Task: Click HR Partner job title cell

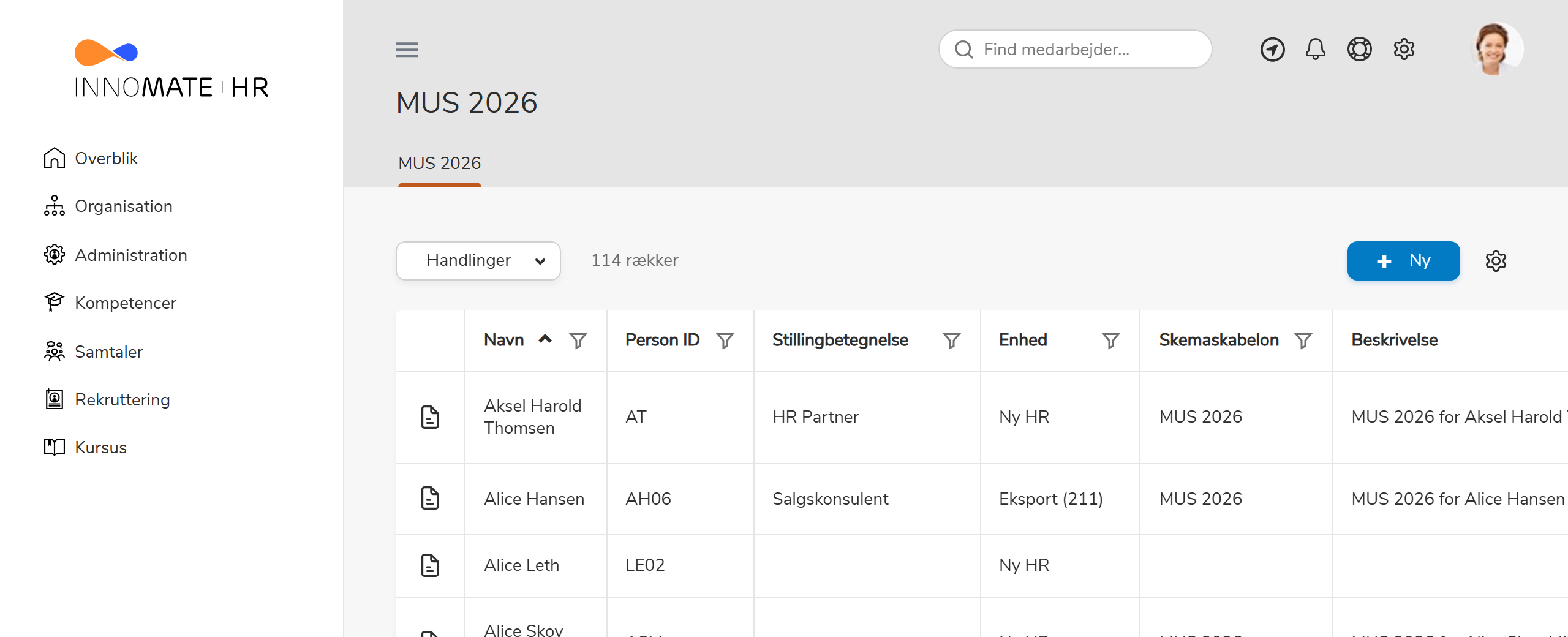Action: tap(816, 417)
